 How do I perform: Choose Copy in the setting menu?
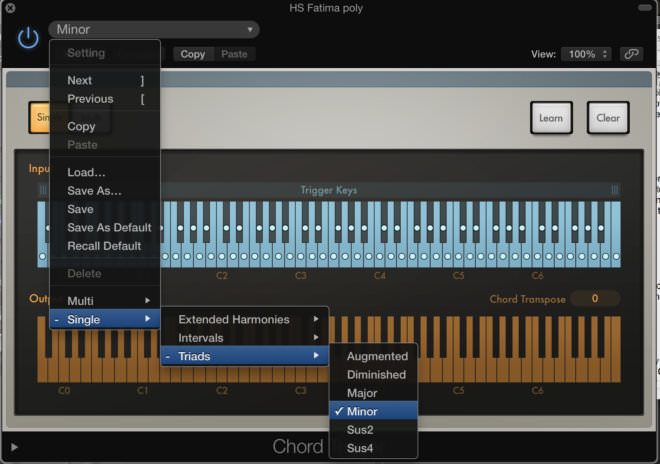[x=105, y=126]
